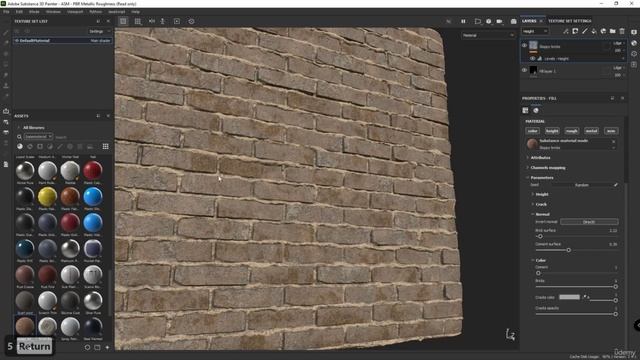Add an effect using the wand icon
Viewport: 640px width, 360px height.
click(x=566, y=31)
